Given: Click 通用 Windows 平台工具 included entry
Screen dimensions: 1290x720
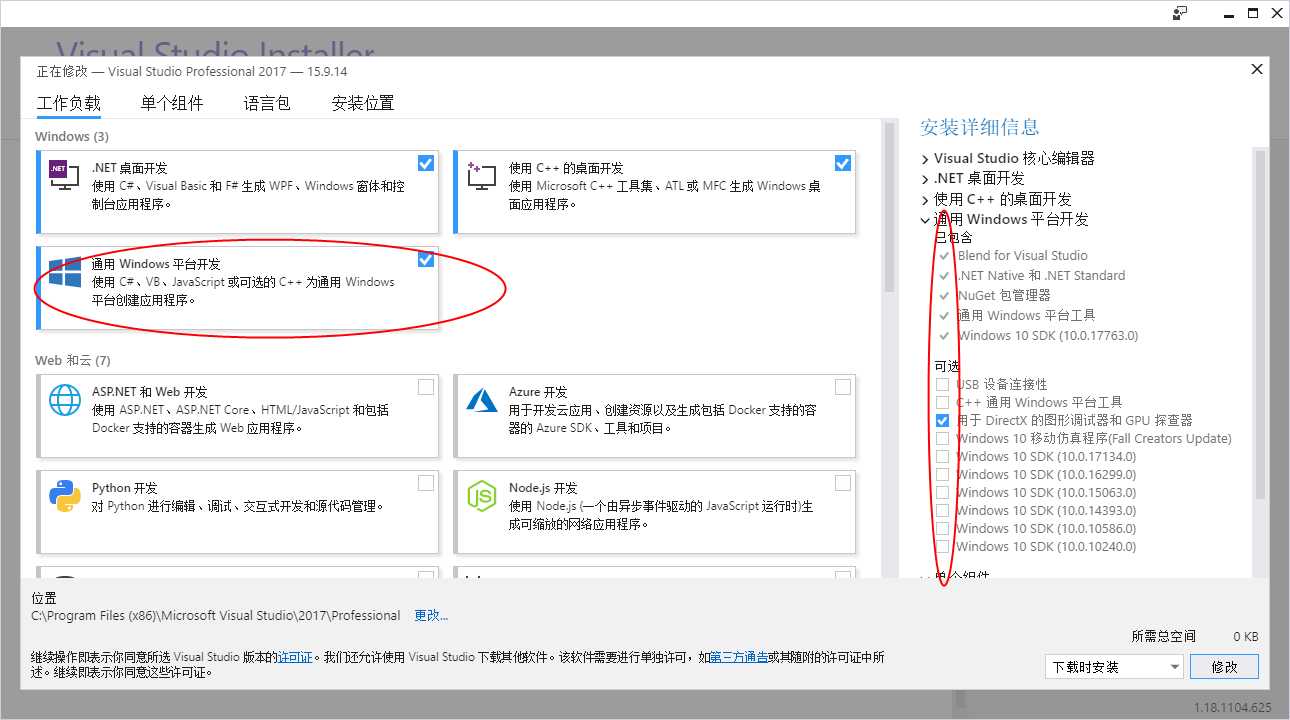Looking at the screenshot, I should click(1026, 315).
